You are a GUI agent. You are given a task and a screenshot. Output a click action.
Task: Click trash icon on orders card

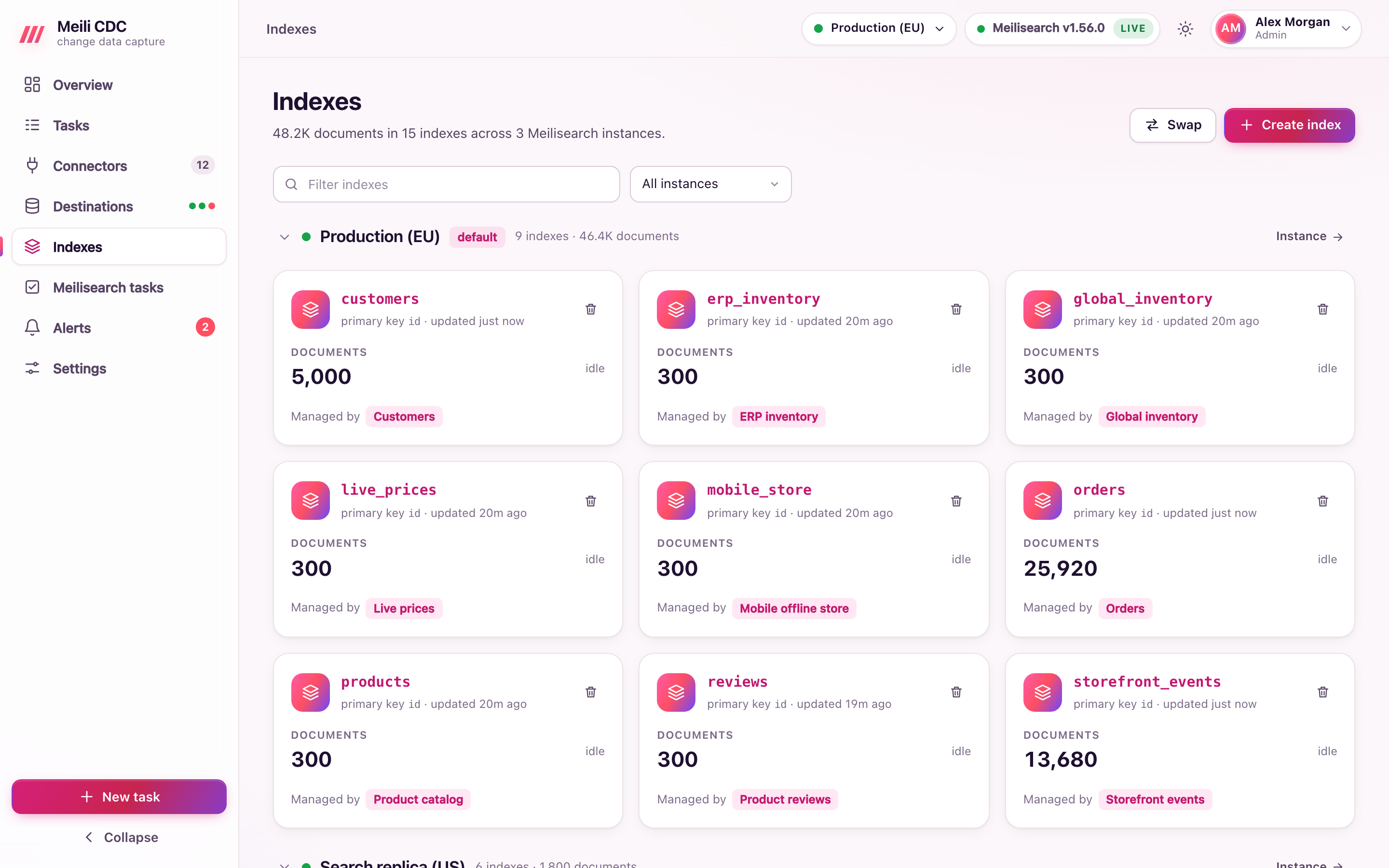[x=1322, y=501]
